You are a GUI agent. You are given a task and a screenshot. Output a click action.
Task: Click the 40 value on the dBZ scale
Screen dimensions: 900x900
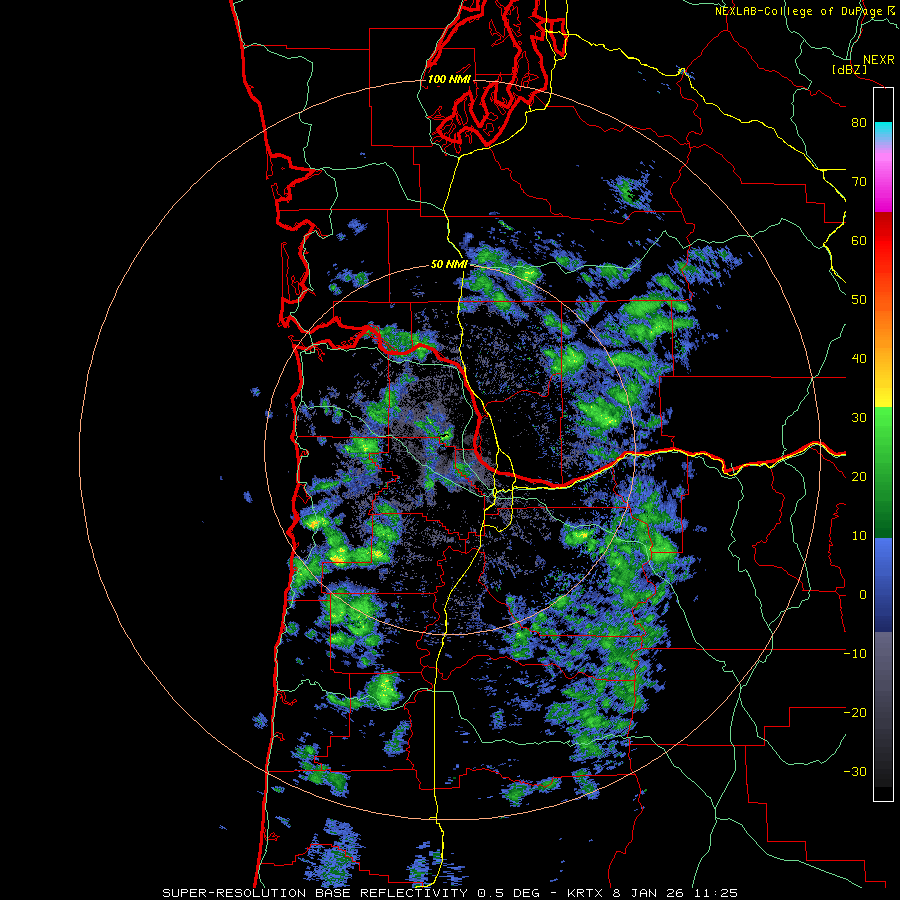click(x=859, y=359)
